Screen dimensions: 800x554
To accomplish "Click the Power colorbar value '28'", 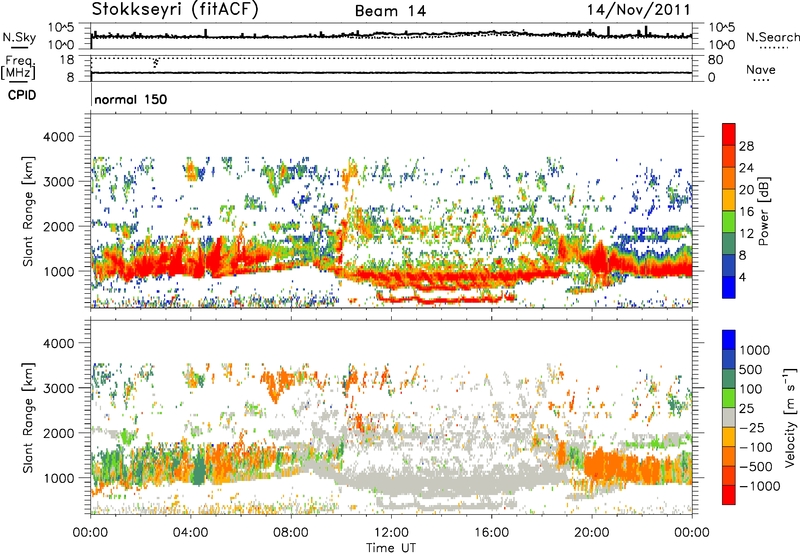I will (746, 146).
